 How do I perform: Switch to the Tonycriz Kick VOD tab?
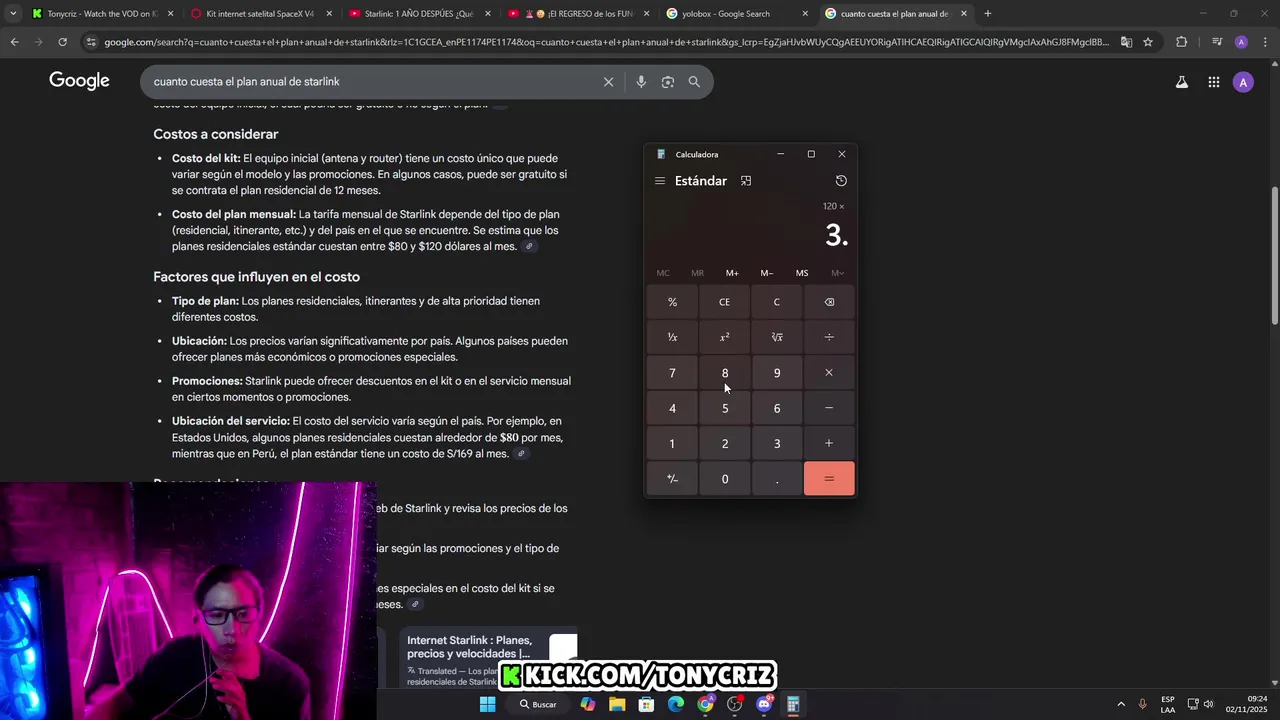[100, 14]
